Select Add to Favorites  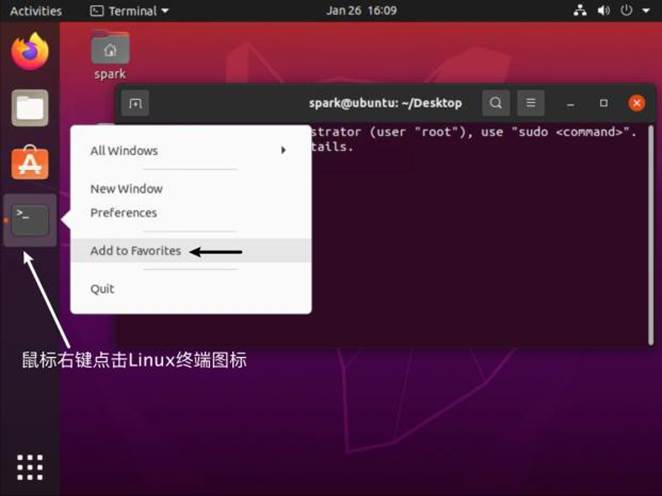point(191,251)
